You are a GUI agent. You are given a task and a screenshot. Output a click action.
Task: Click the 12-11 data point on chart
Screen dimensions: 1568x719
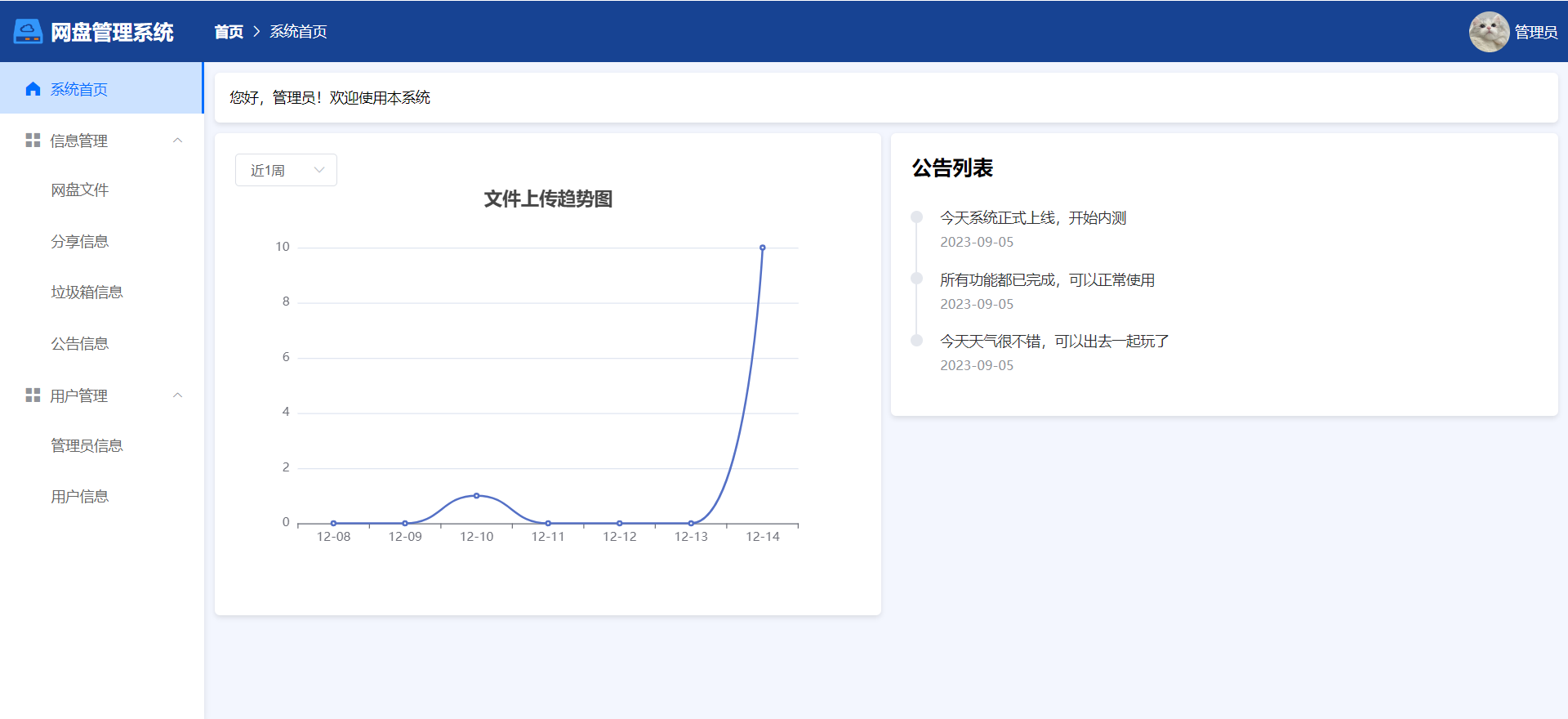click(548, 523)
